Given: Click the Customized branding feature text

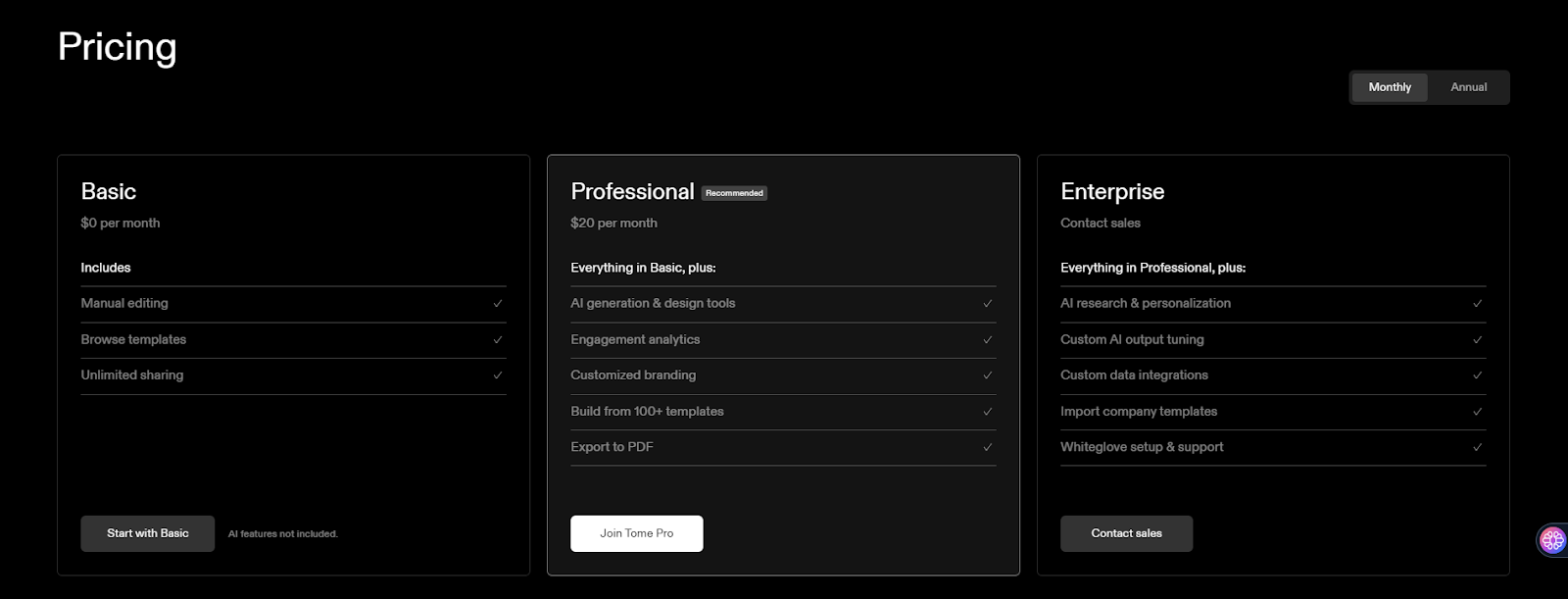Looking at the screenshot, I should (633, 374).
